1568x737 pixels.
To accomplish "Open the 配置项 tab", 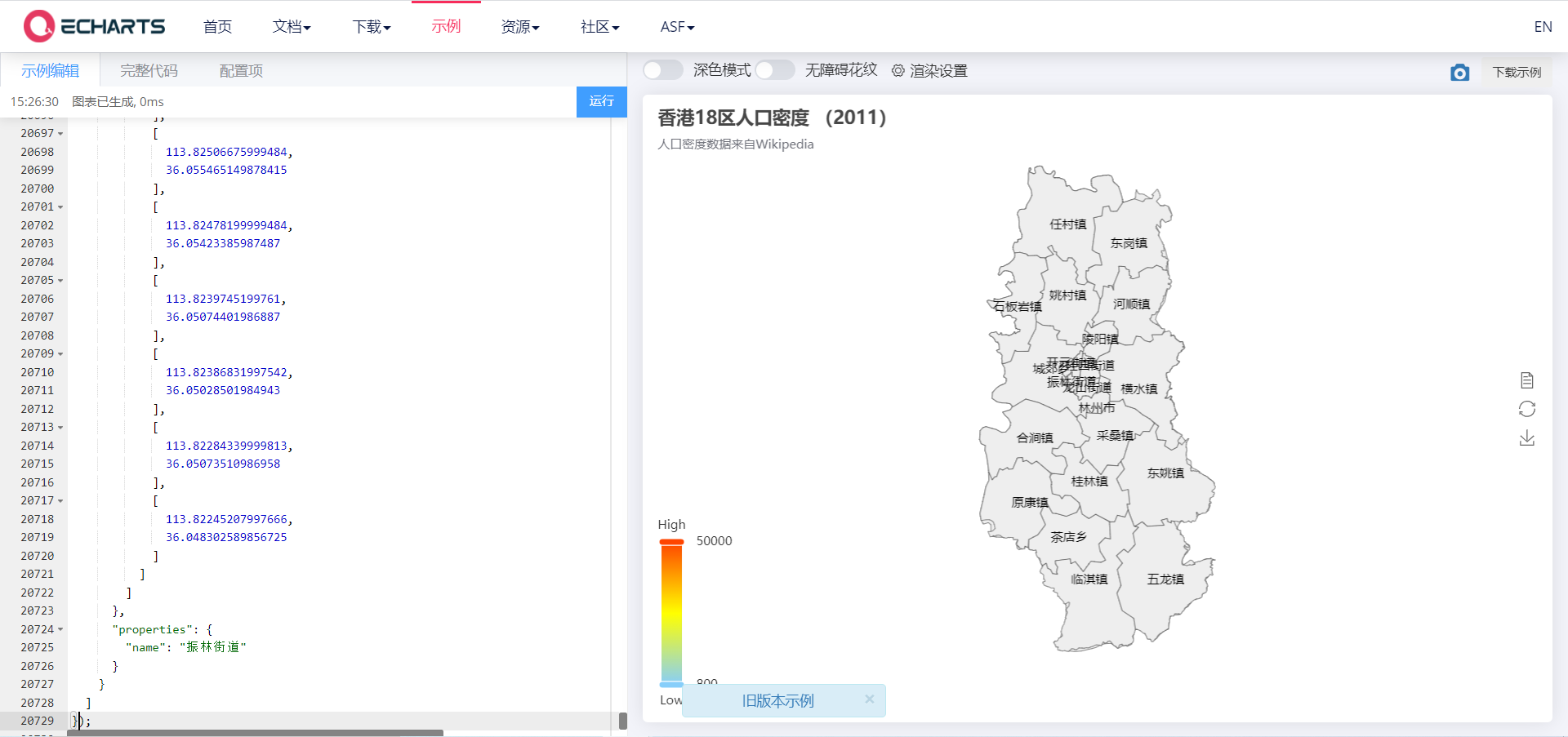I will tap(240, 70).
